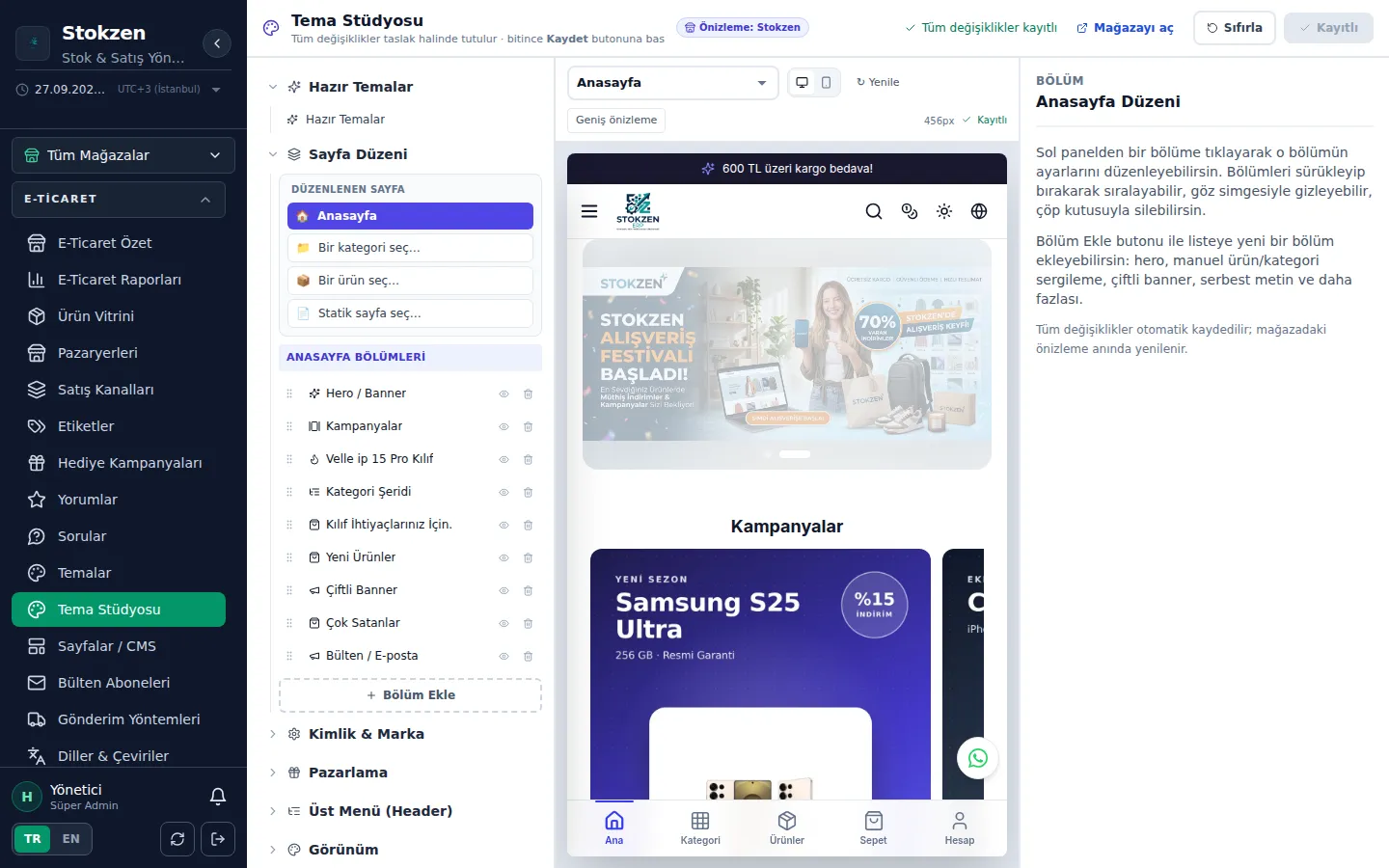Toggle light/dark mode sun icon in preview

click(944, 211)
